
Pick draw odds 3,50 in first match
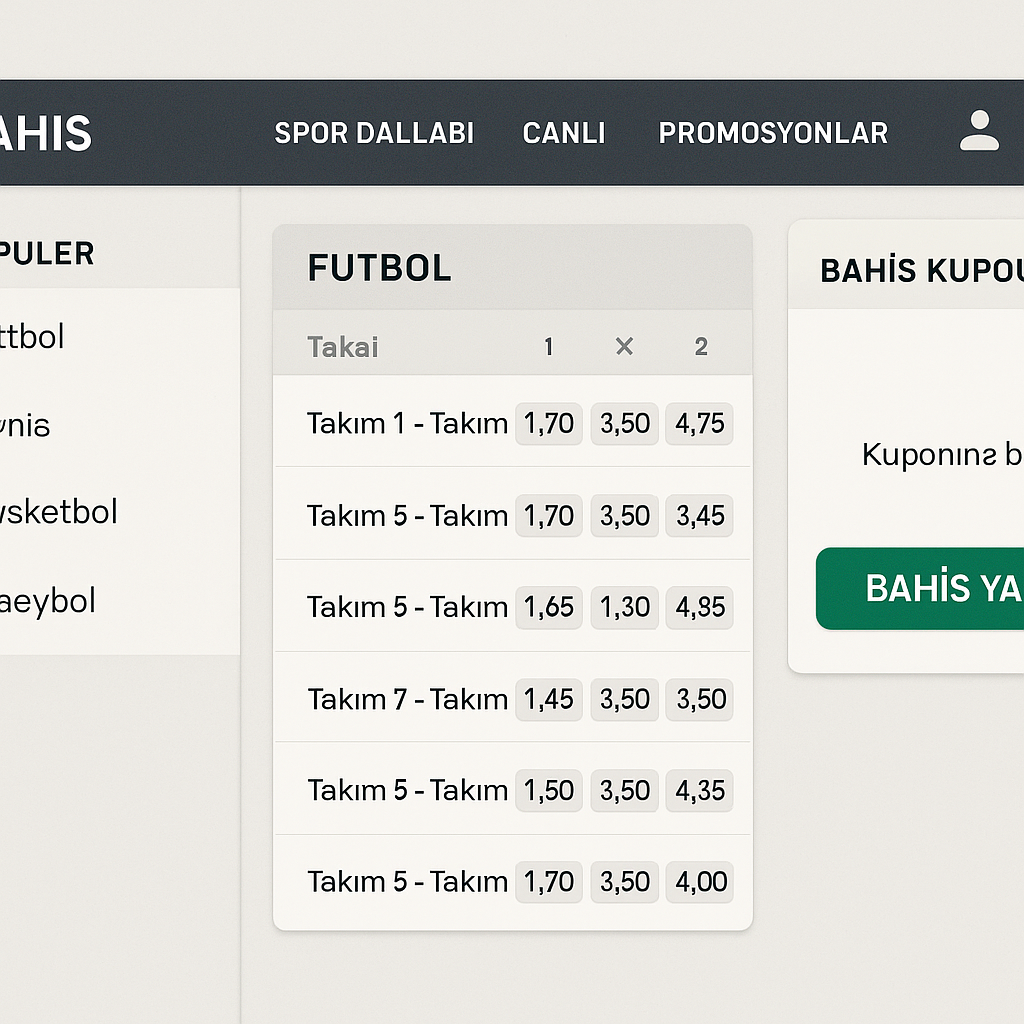pos(625,423)
